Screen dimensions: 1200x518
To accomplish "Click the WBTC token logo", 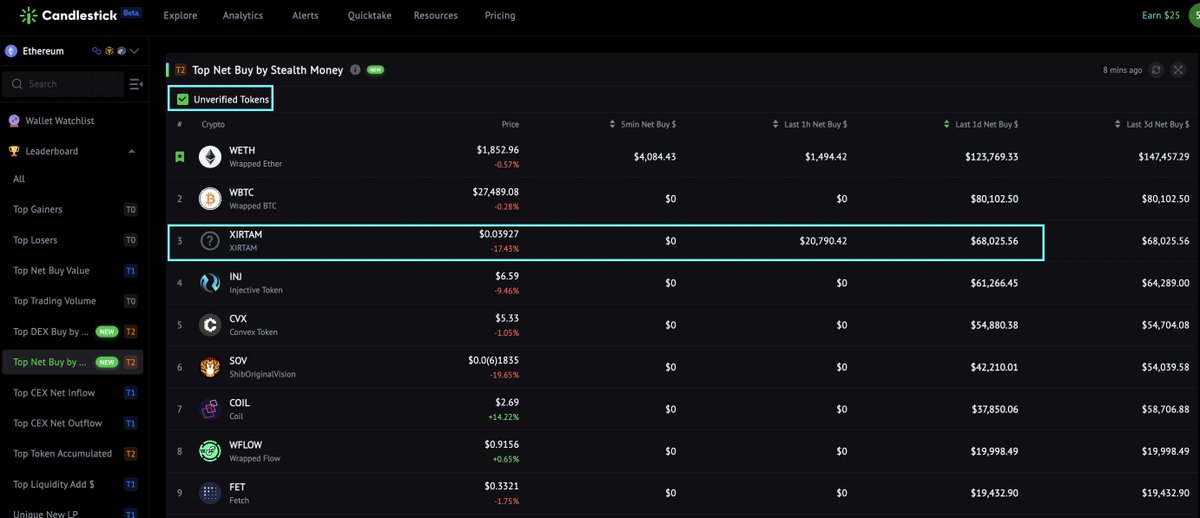I will coord(210,198).
